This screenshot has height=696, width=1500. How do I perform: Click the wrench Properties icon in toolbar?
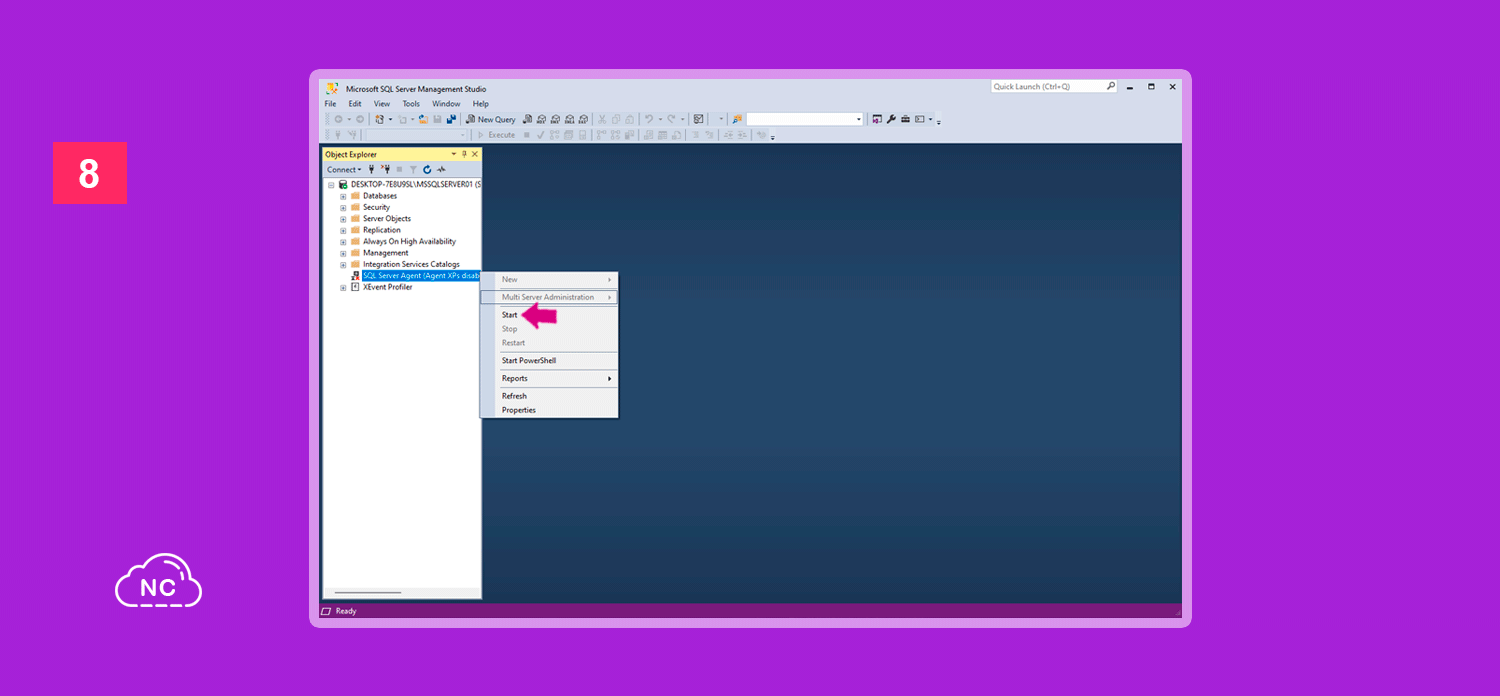(x=891, y=119)
